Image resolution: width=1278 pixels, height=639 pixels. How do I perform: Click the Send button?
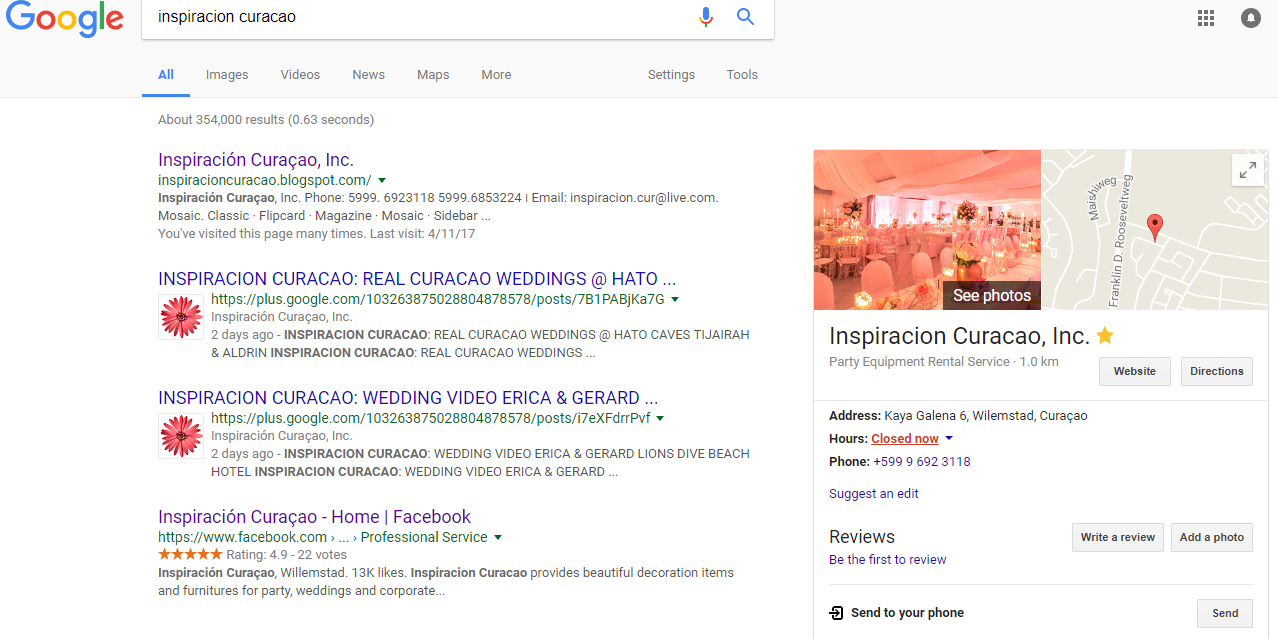[x=1225, y=613]
